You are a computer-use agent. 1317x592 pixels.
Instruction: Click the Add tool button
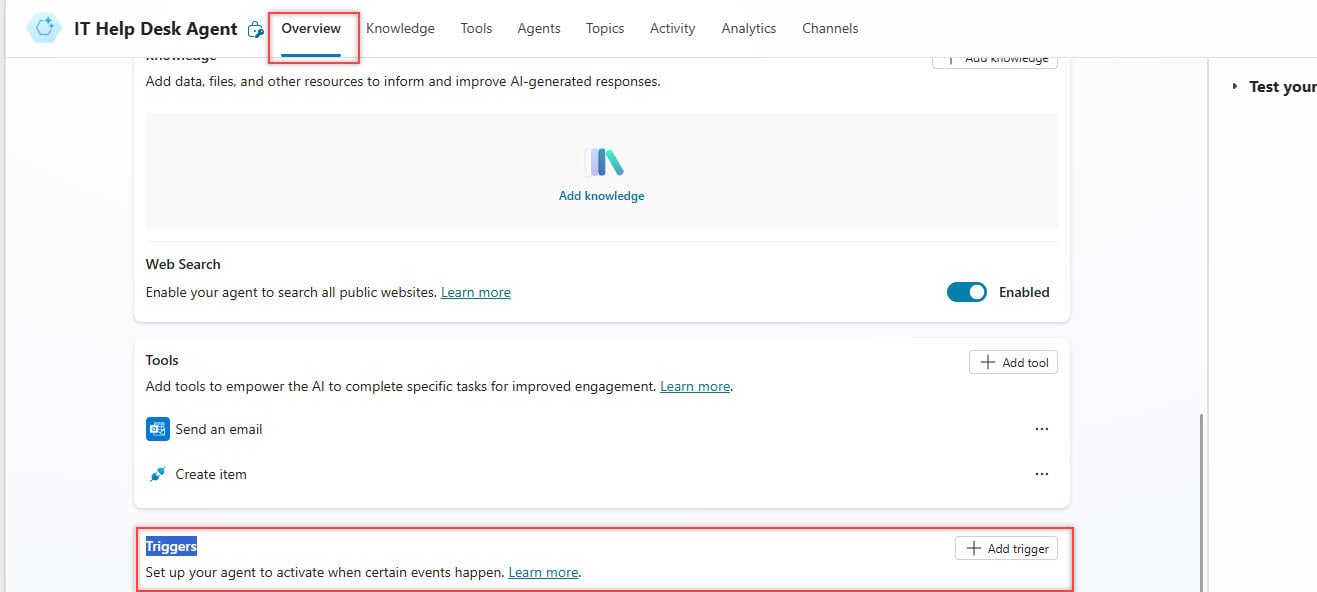(x=1013, y=362)
